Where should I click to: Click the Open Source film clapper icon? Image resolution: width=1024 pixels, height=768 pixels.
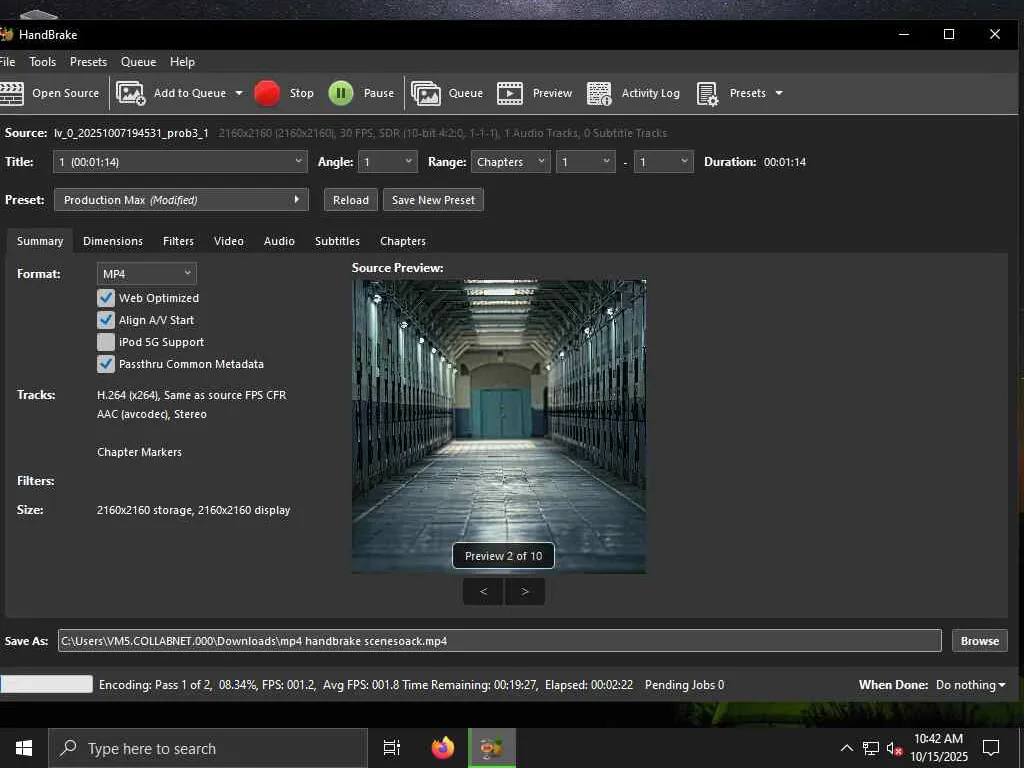pos(12,93)
